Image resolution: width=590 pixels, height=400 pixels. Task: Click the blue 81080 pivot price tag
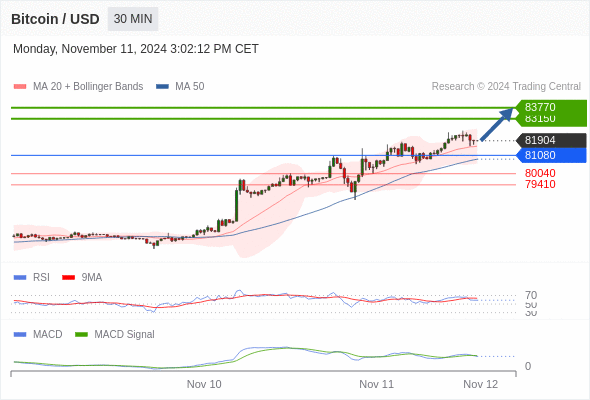point(551,155)
